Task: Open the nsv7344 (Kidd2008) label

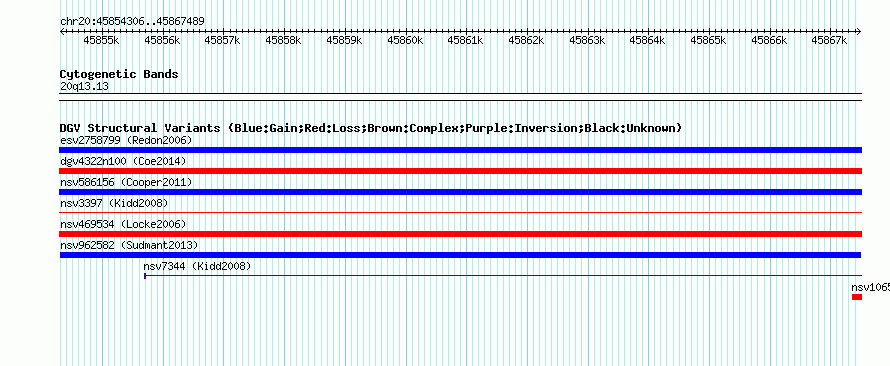Action: (x=197, y=266)
